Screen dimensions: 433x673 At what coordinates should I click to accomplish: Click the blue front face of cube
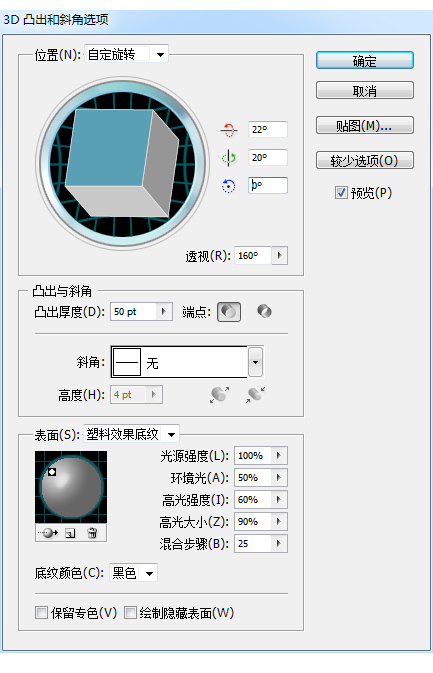tap(109, 148)
